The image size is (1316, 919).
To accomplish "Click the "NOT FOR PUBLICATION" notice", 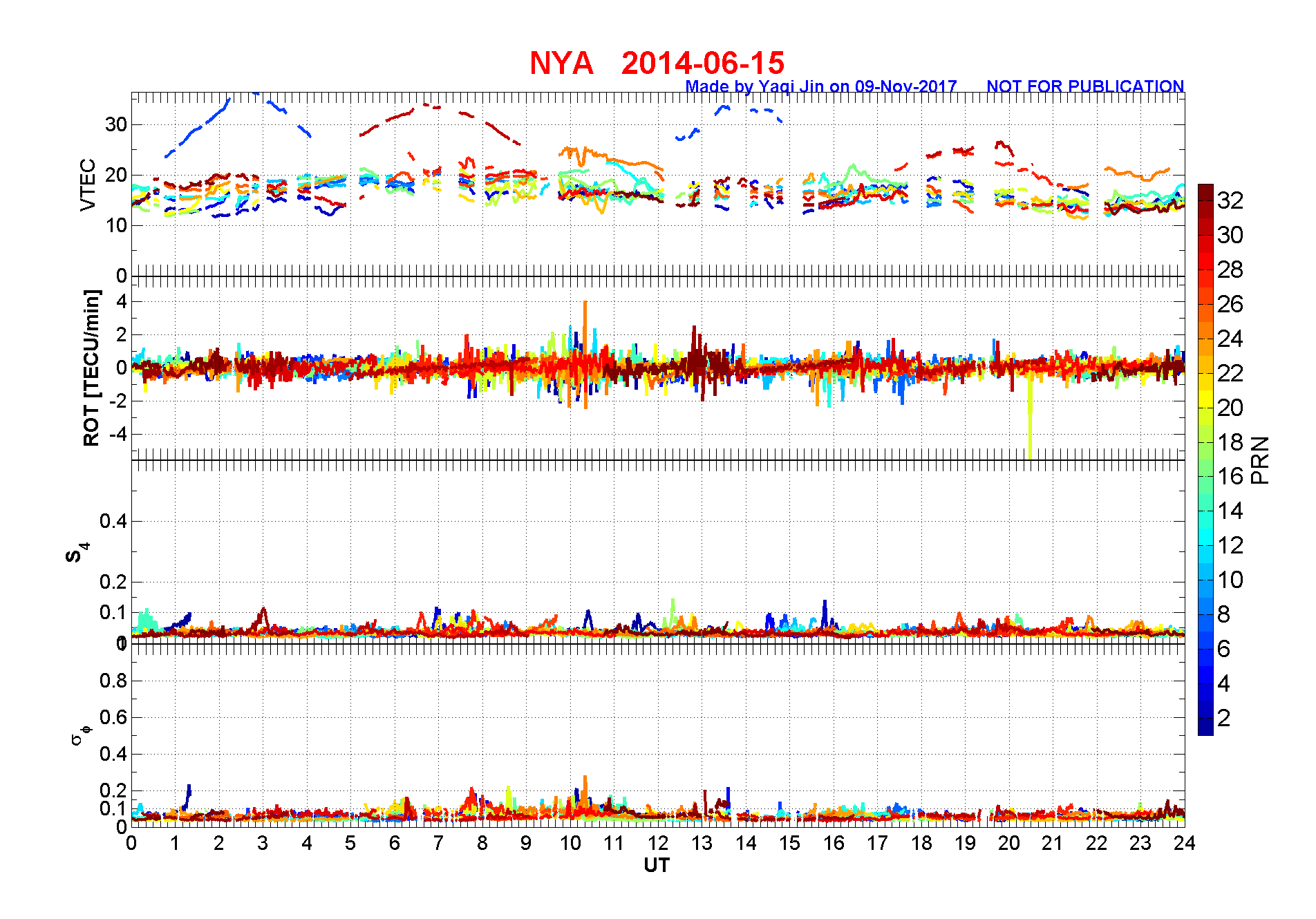I will click(1085, 86).
